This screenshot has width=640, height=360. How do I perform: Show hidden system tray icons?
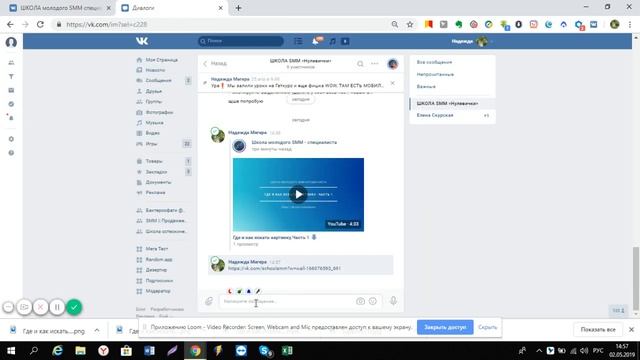(539, 351)
